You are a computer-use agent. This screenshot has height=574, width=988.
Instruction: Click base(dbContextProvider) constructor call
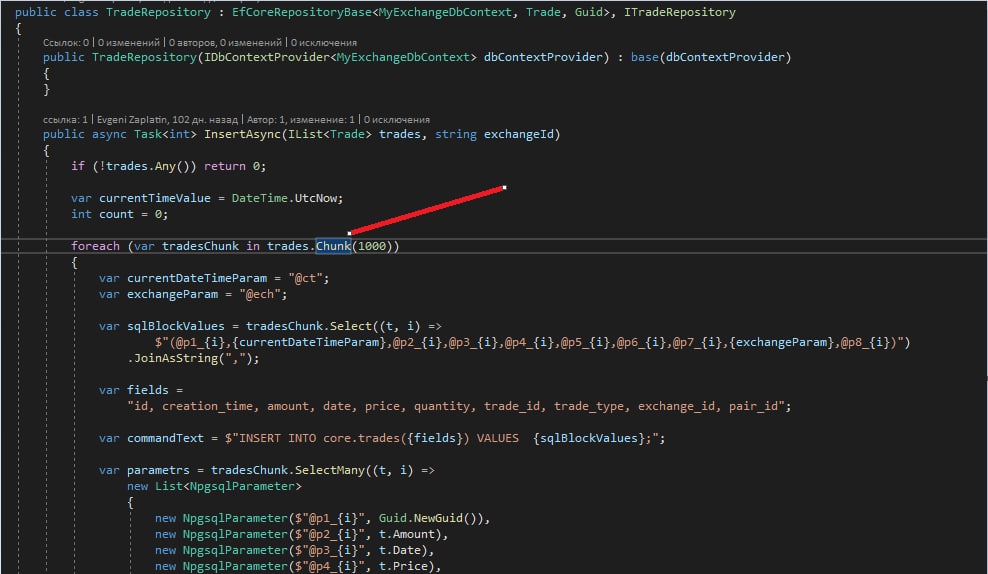click(711, 57)
